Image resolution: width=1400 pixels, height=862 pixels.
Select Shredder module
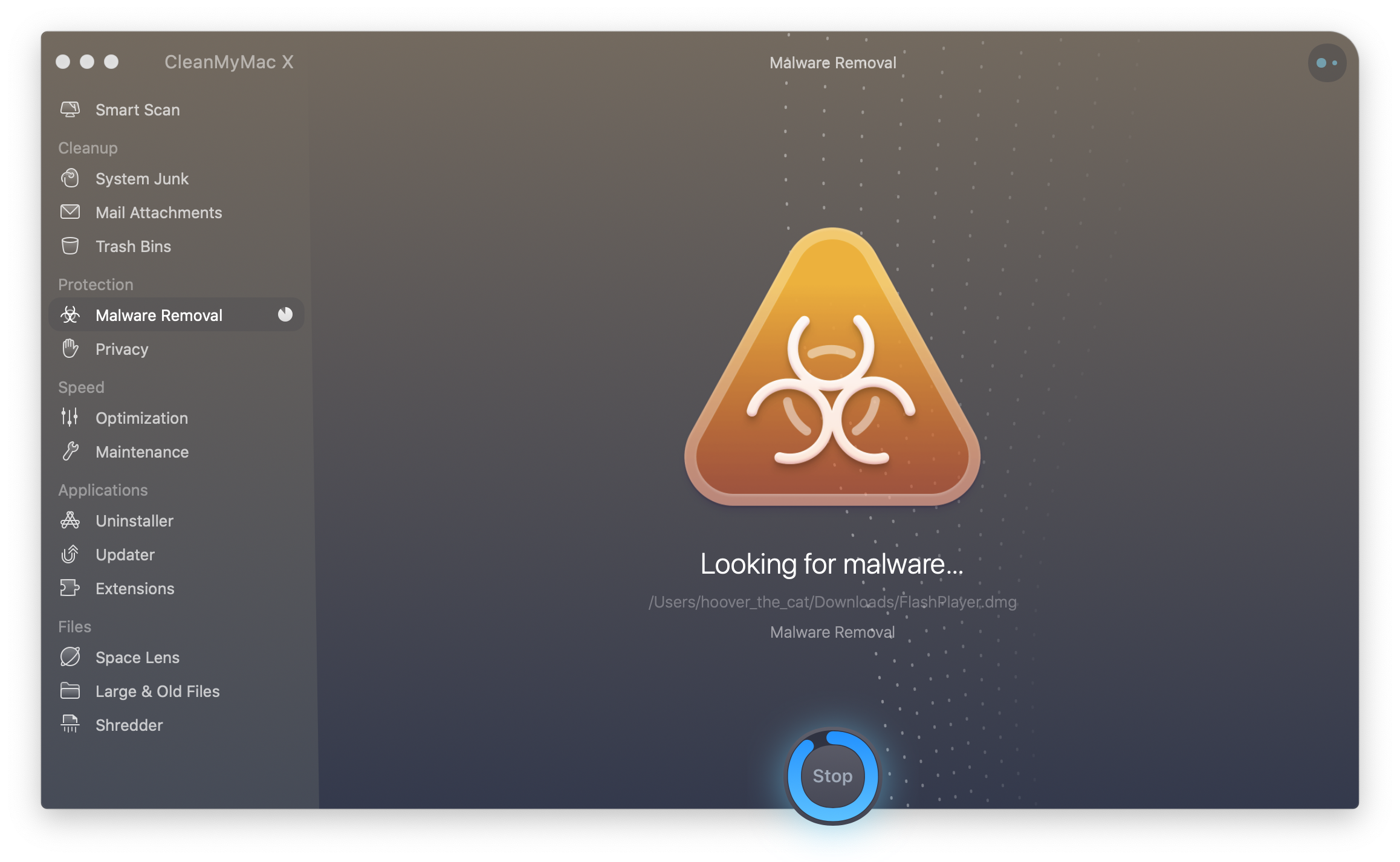177,725
